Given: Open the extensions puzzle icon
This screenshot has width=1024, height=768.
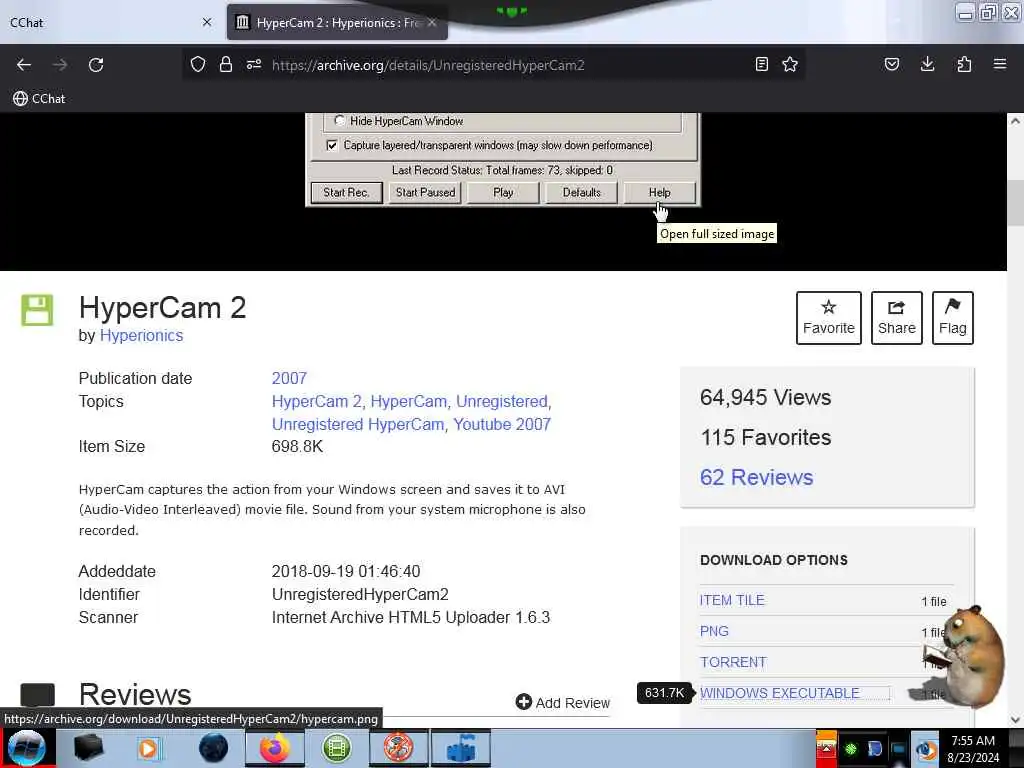Looking at the screenshot, I should [964, 64].
